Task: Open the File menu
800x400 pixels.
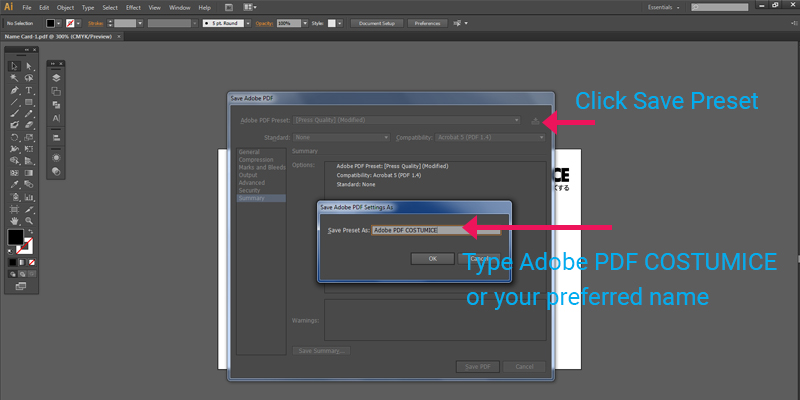Action: coord(27,8)
